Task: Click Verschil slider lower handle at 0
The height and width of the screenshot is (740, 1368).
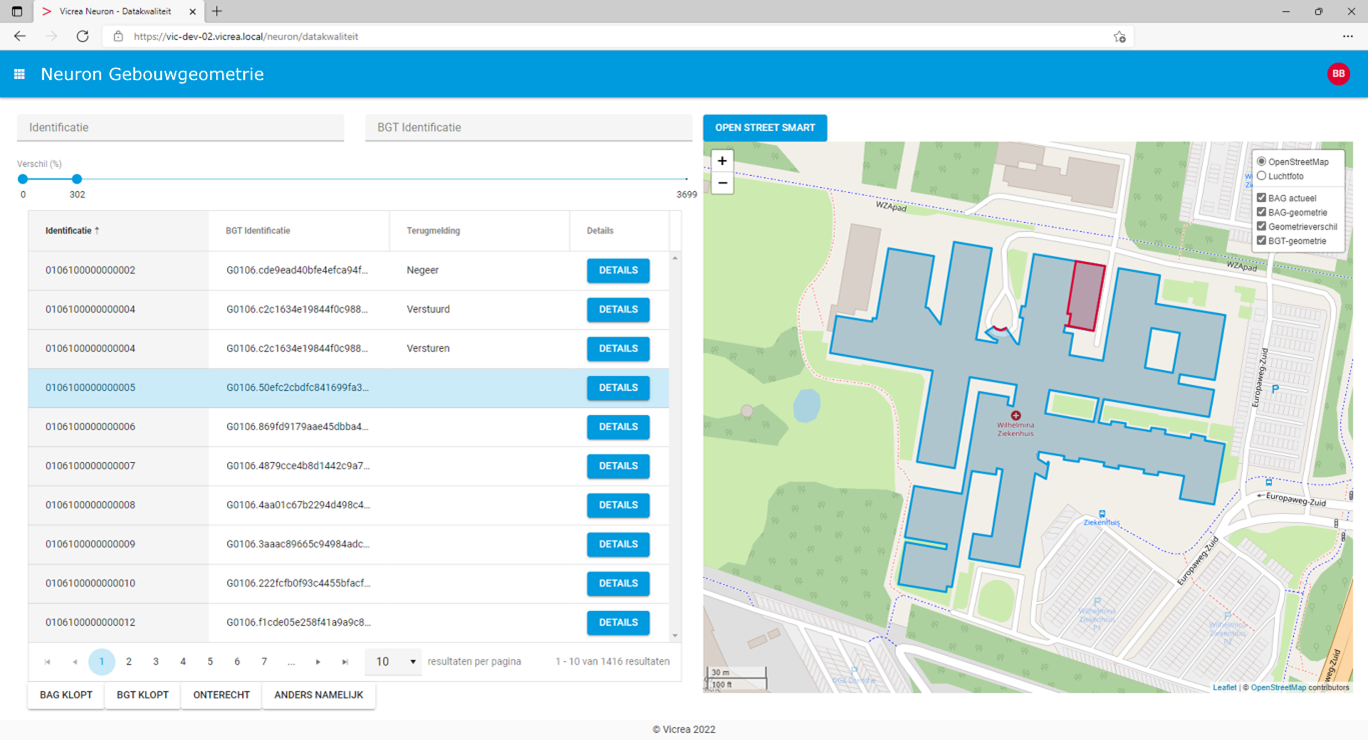Action: point(22,179)
